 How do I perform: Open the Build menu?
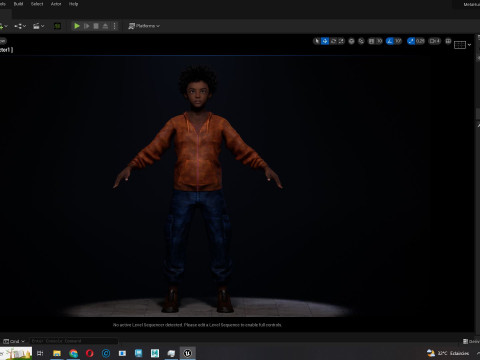(18, 4)
